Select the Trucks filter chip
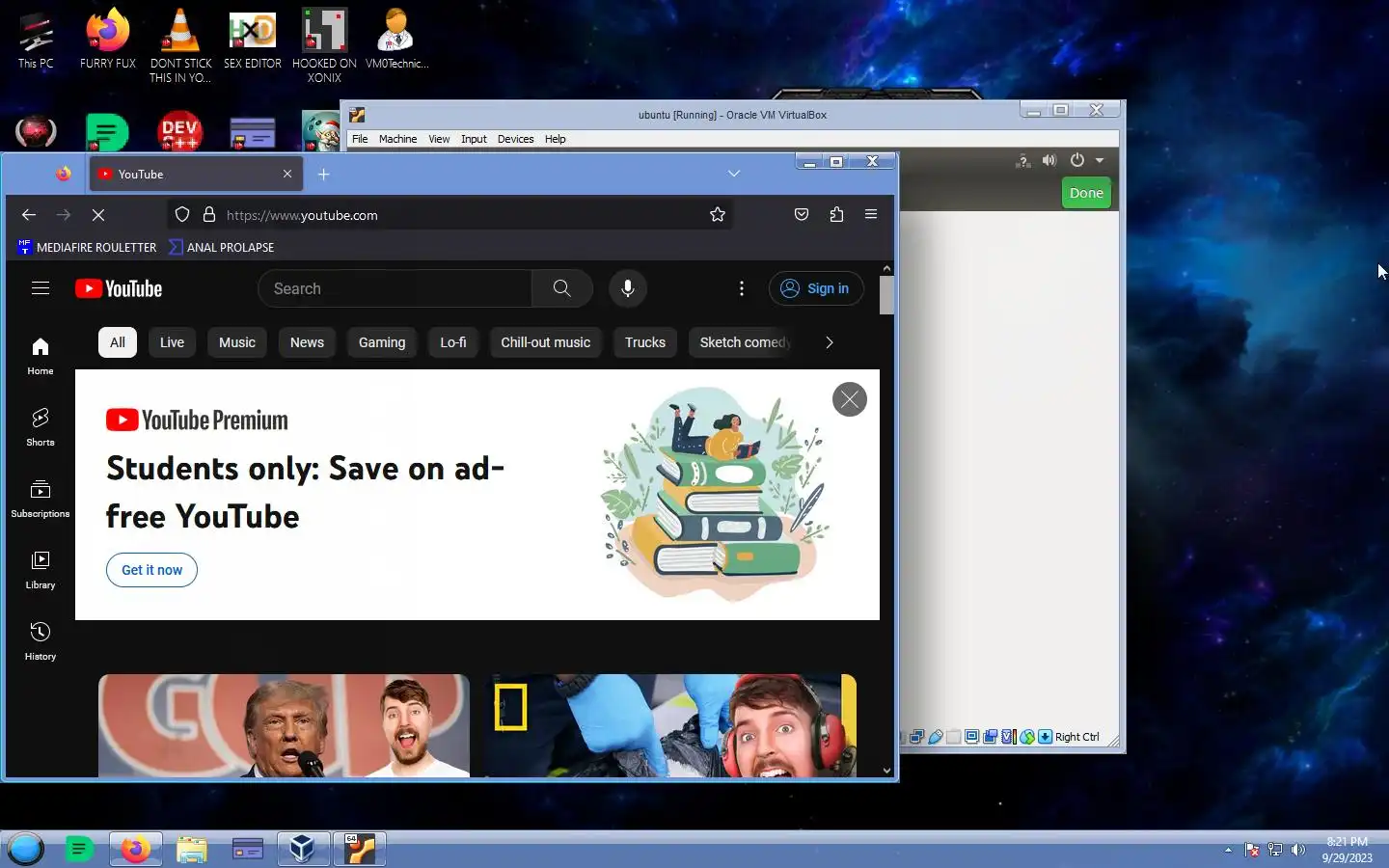The height and width of the screenshot is (868, 1389). pyautogui.click(x=645, y=342)
